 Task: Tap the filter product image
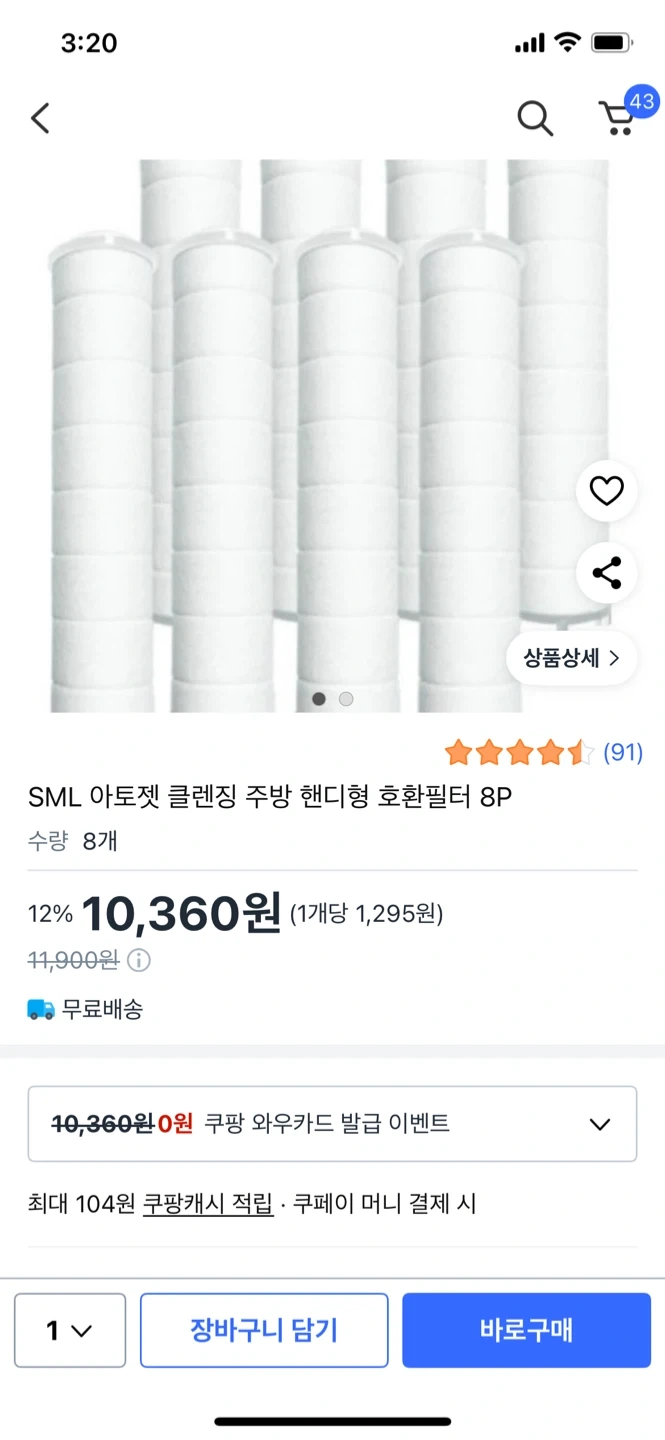pyautogui.click(x=300, y=430)
